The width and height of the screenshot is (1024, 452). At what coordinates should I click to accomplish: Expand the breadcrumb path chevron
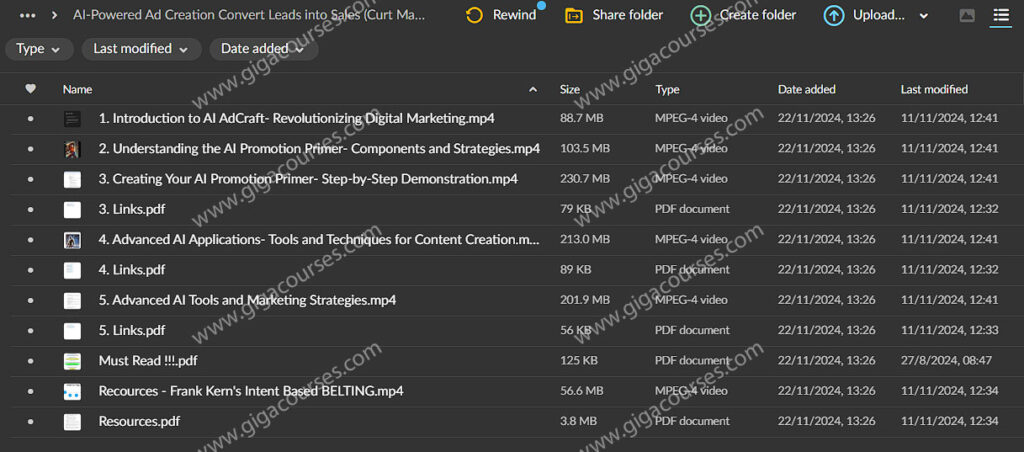54,15
